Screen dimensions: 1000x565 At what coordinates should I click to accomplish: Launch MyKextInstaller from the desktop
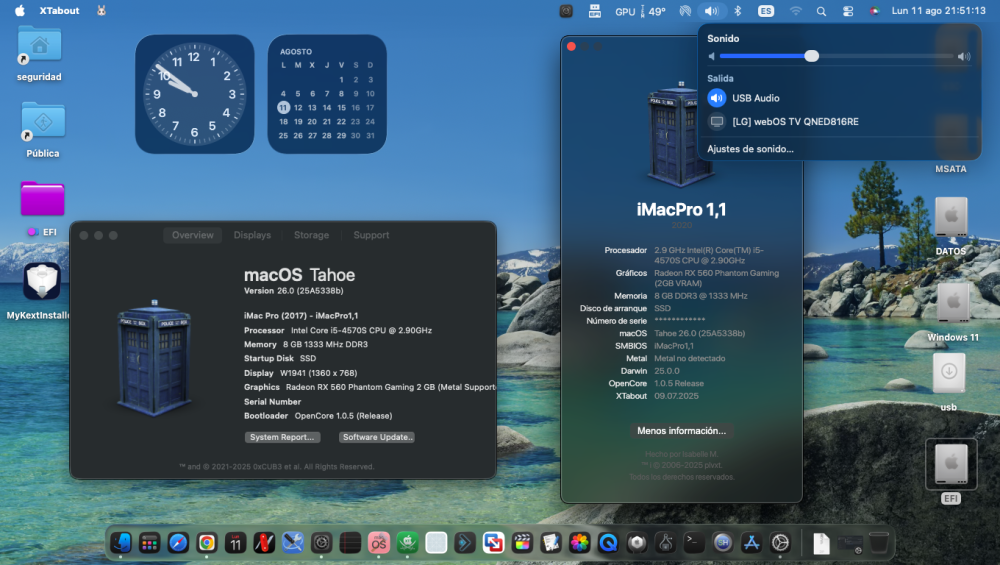[42, 281]
